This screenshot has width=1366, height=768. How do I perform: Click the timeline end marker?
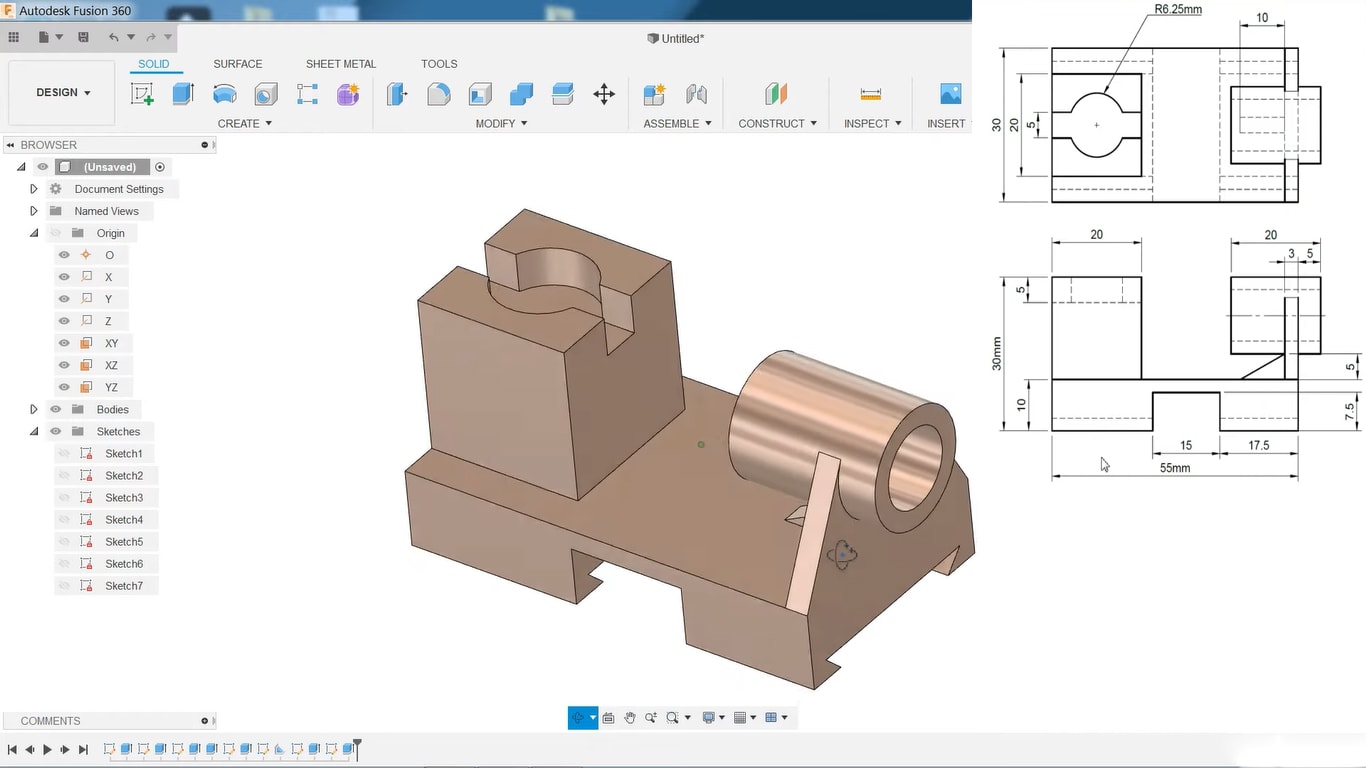357,747
